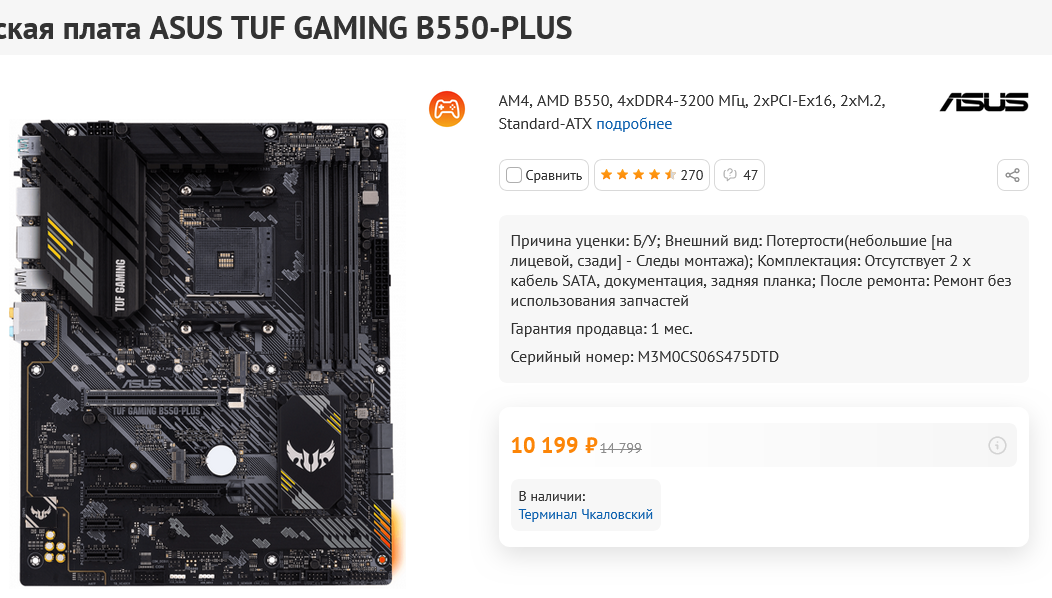
Task: Click the Сравнить compare label
Action: 554,175
